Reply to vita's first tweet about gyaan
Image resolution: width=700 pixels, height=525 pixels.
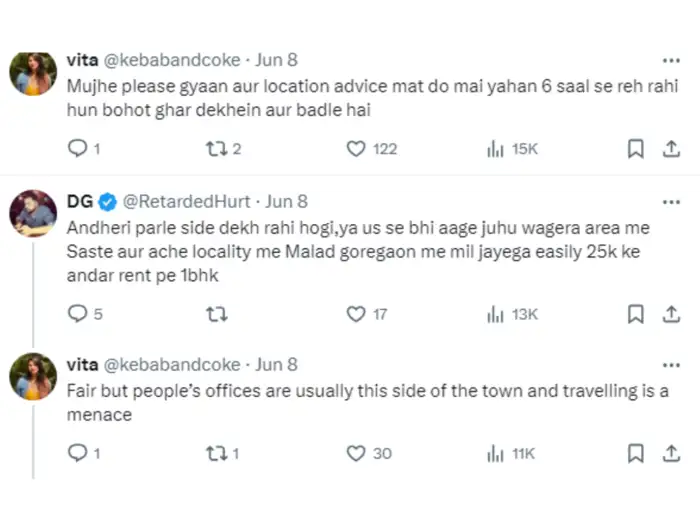78,149
